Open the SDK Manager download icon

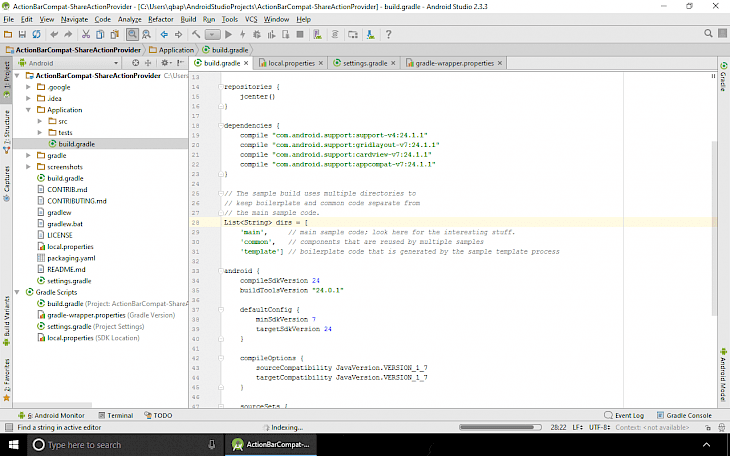[x=371, y=34]
